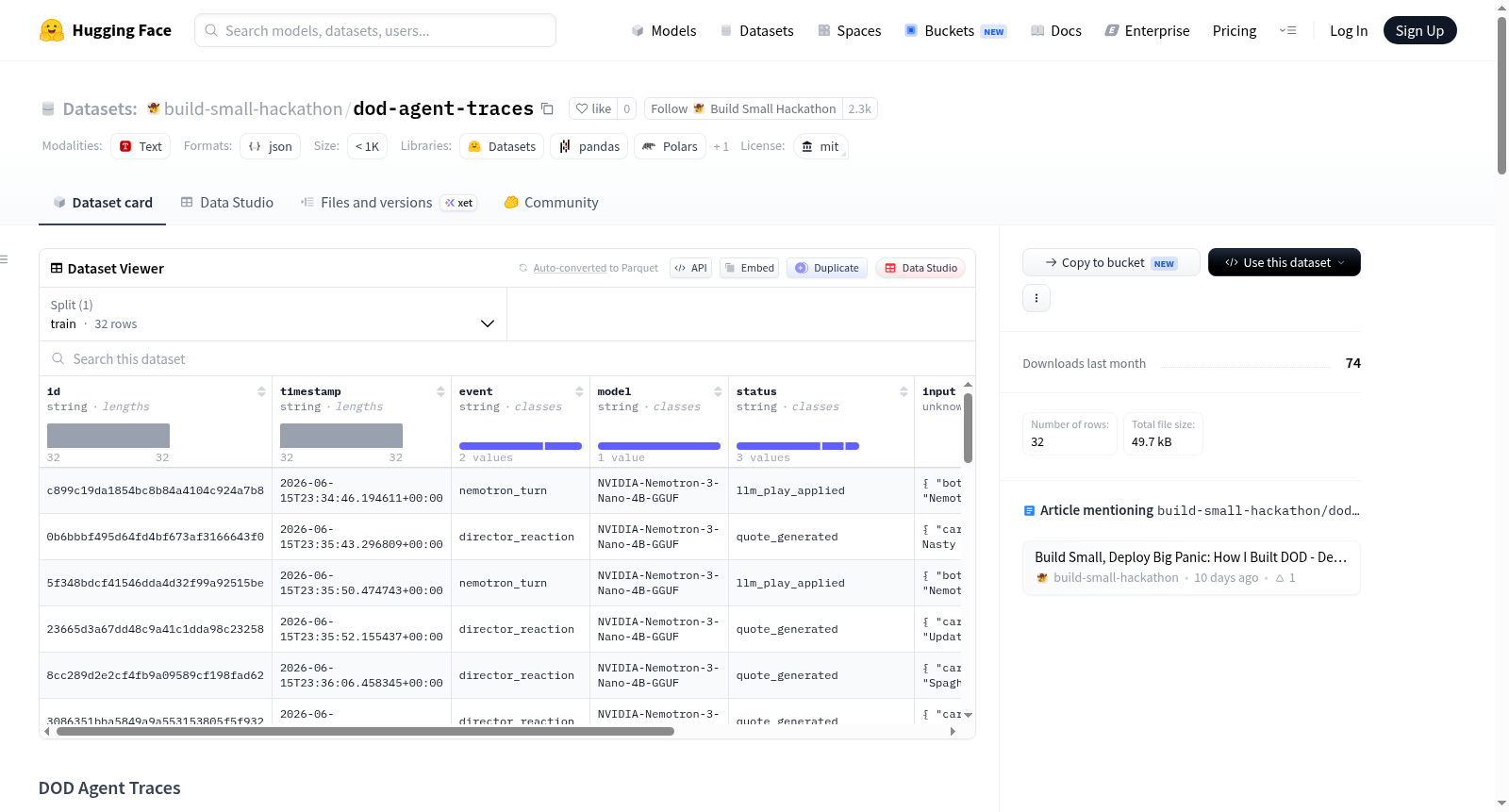Click the Hugging Face logo icon

[x=52, y=30]
